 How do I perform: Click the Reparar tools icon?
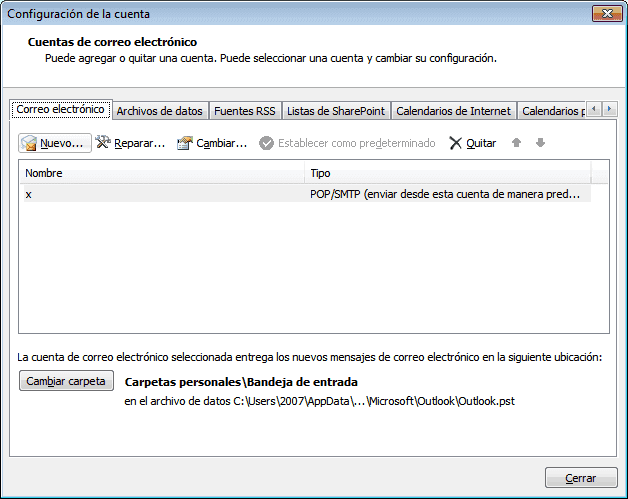point(103,143)
